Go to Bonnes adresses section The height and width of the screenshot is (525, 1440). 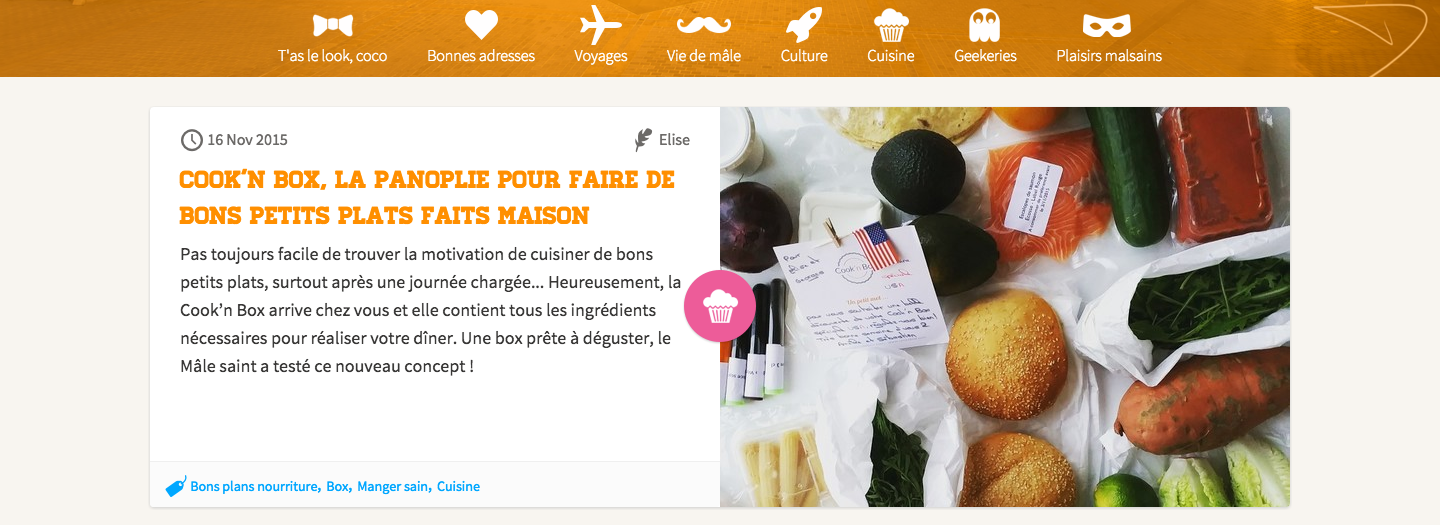(x=481, y=56)
